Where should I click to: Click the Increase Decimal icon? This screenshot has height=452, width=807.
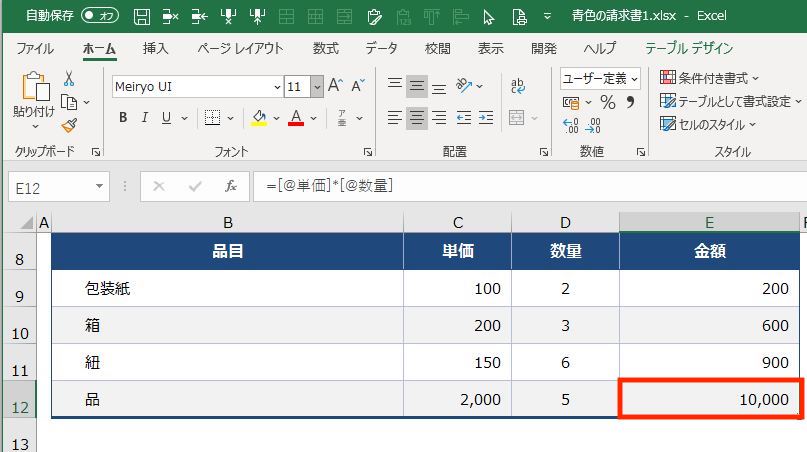pyautogui.click(x=571, y=126)
